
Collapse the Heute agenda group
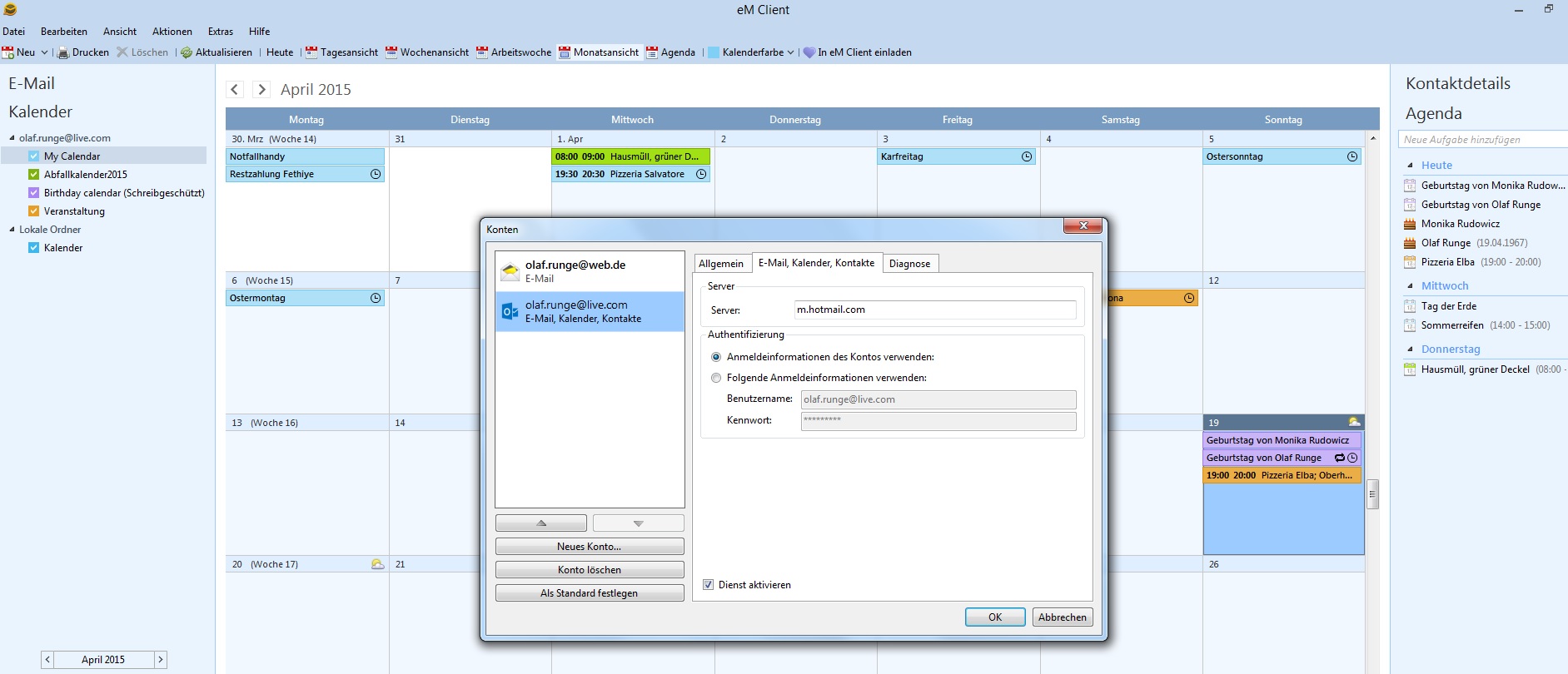pos(1411,166)
